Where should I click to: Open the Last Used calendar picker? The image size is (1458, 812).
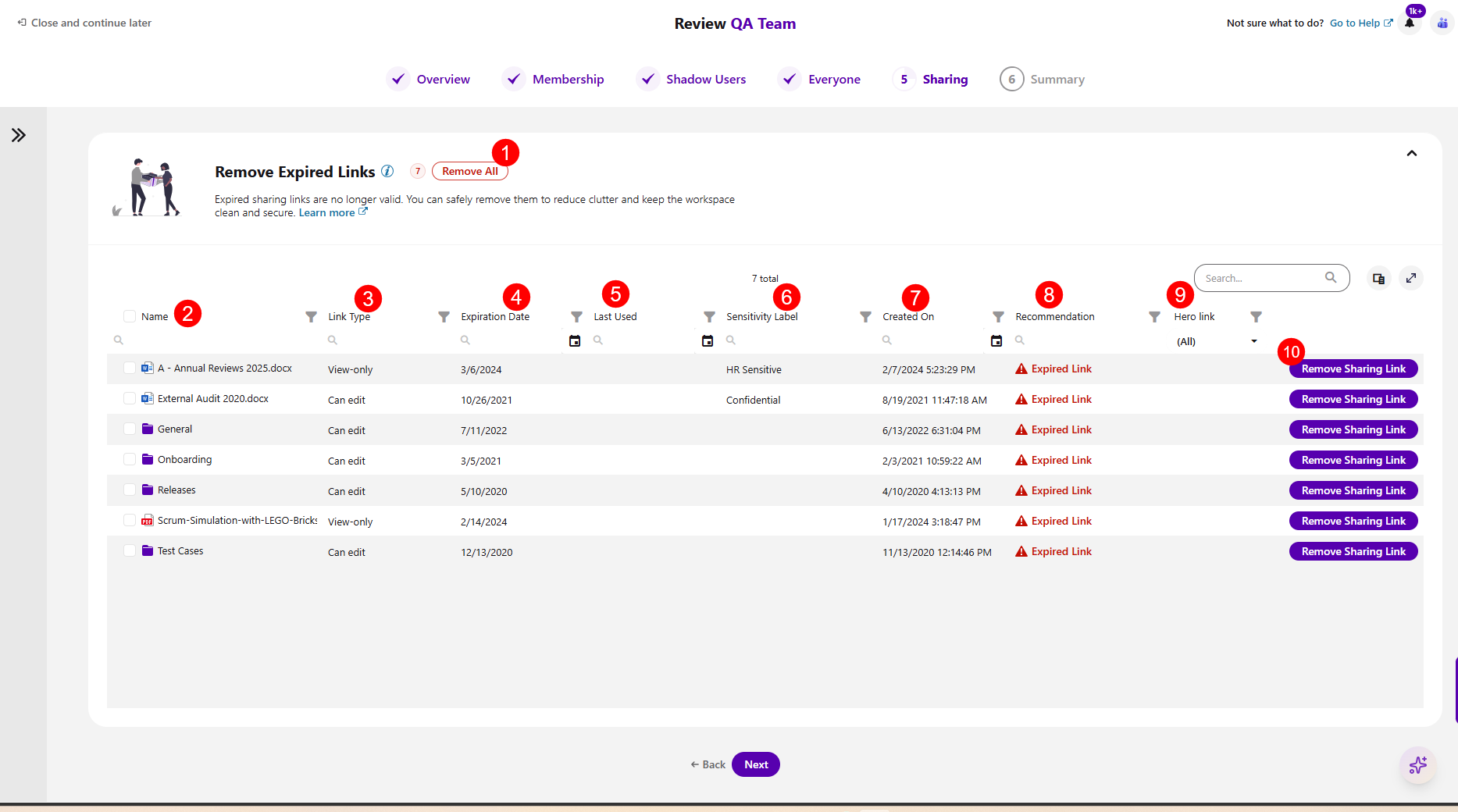pyautogui.click(x=708, y=340)
